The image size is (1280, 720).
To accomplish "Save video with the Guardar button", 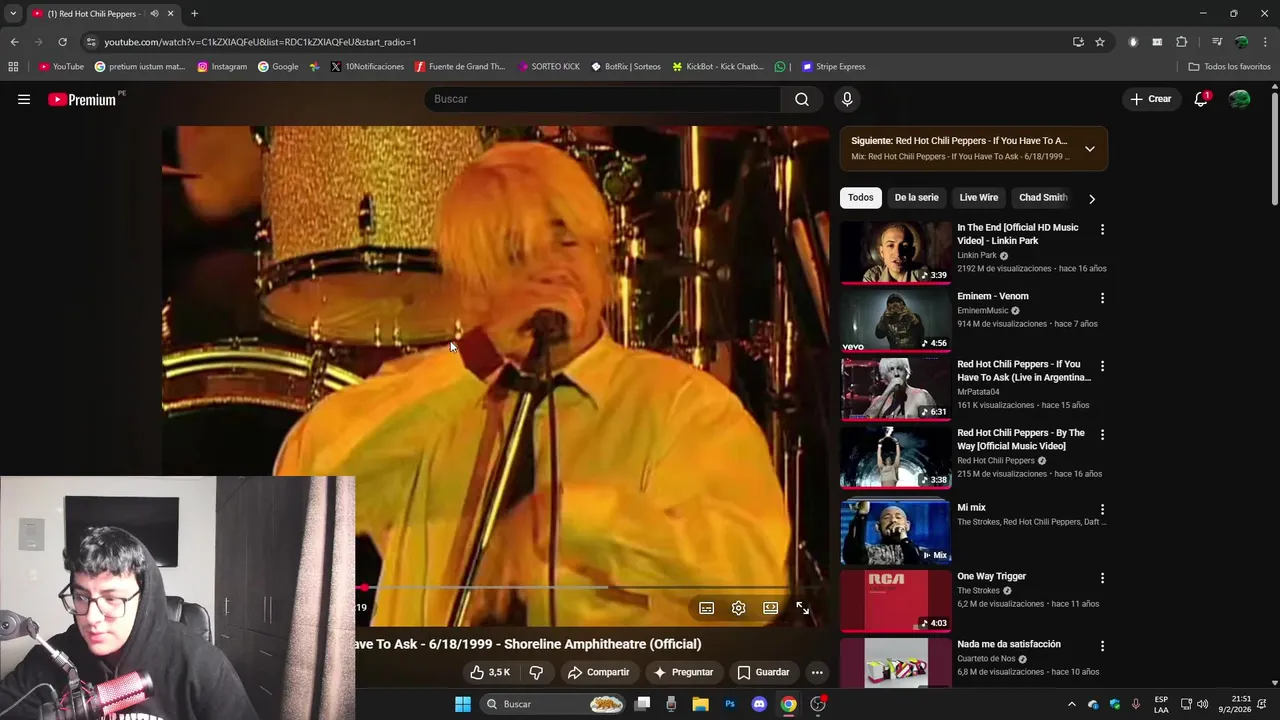I will tap(763, 672).
